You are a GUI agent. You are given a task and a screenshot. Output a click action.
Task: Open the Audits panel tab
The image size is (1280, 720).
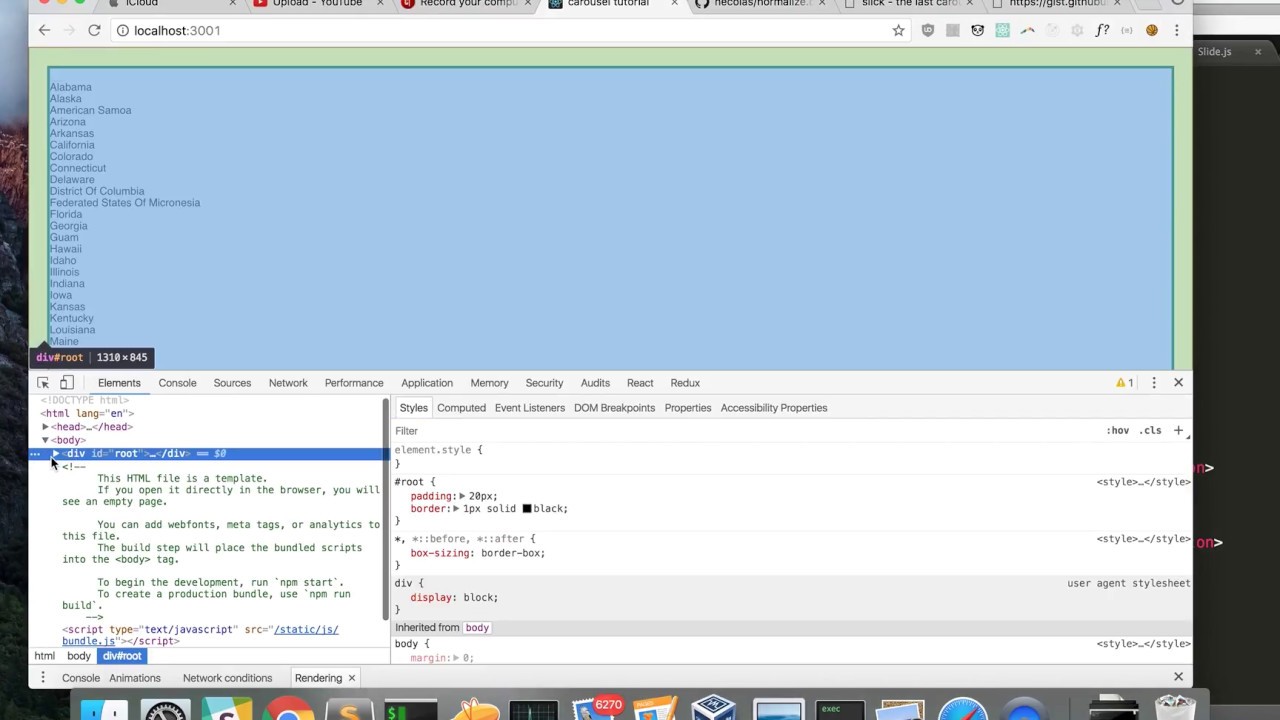click(x=595, y=383)
